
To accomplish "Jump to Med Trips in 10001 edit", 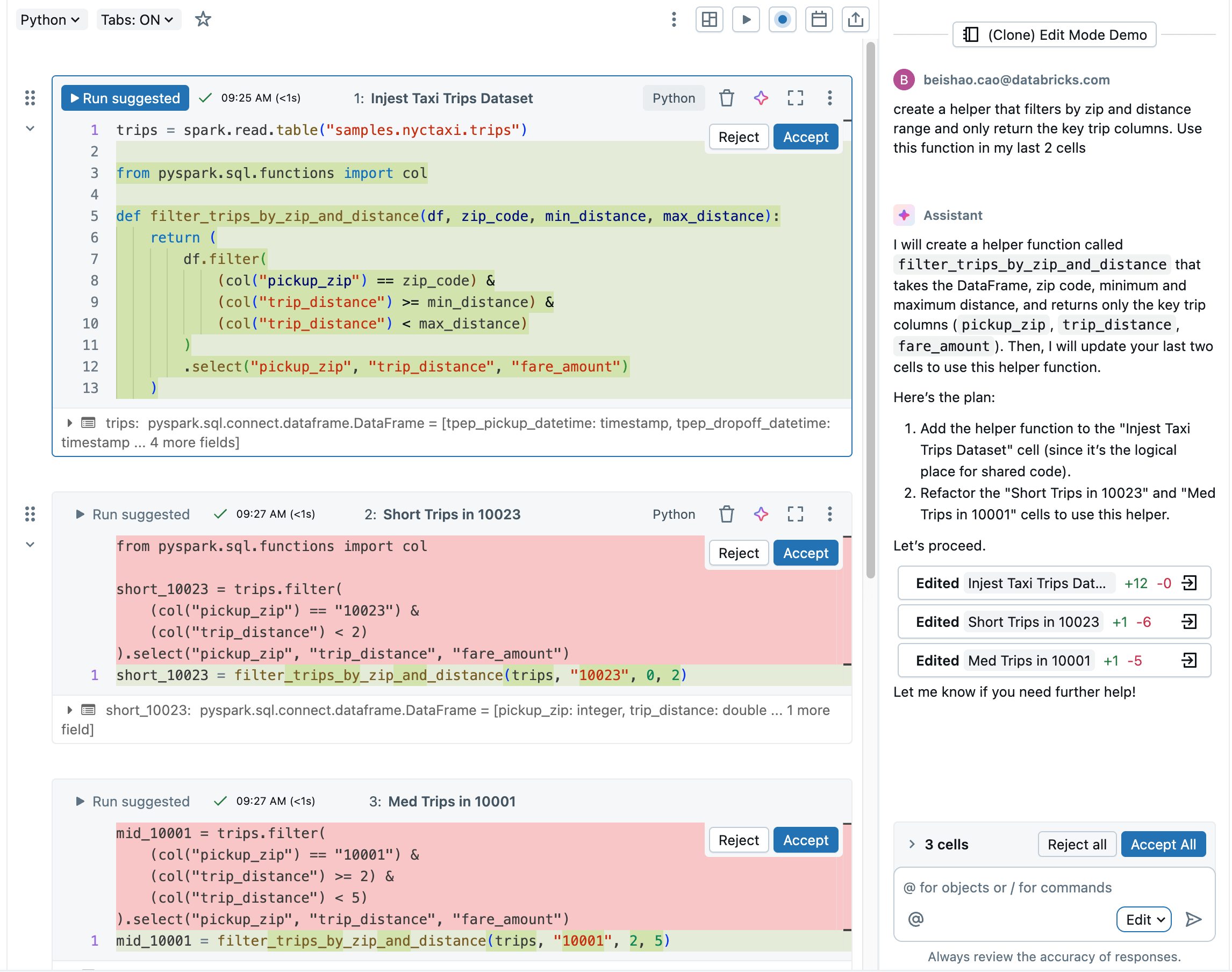I will tap(1189, 661).
